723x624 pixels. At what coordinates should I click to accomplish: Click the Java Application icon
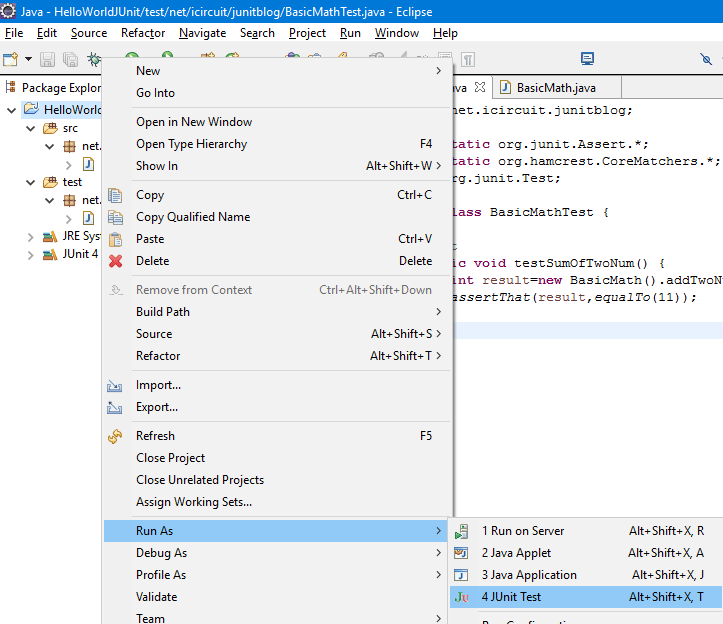[x=461, y=575]
